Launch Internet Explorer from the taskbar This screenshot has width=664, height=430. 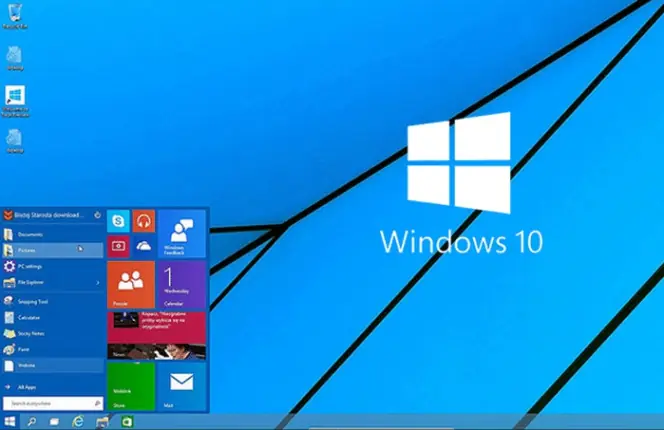tap(78, 422)
